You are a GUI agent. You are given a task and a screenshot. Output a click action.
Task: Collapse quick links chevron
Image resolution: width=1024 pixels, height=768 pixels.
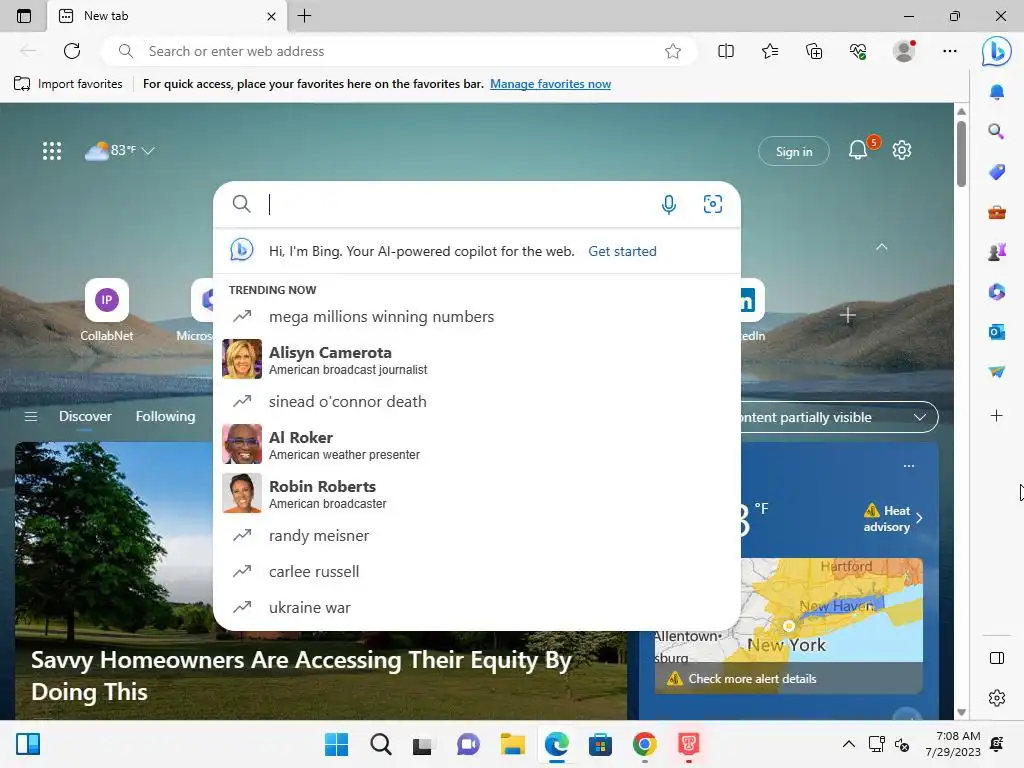point(882,247)
